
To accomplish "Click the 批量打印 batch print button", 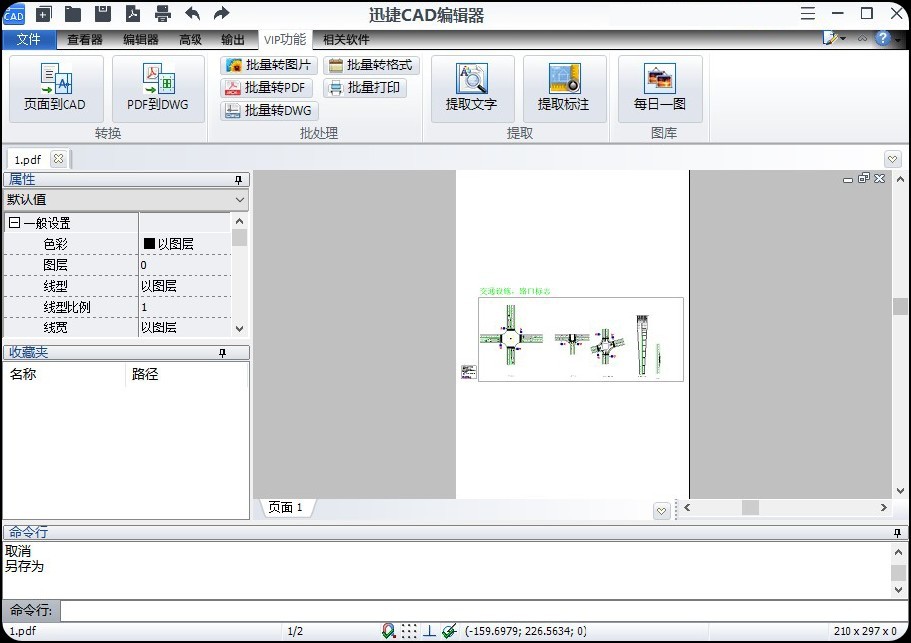I will pos(364,87).
